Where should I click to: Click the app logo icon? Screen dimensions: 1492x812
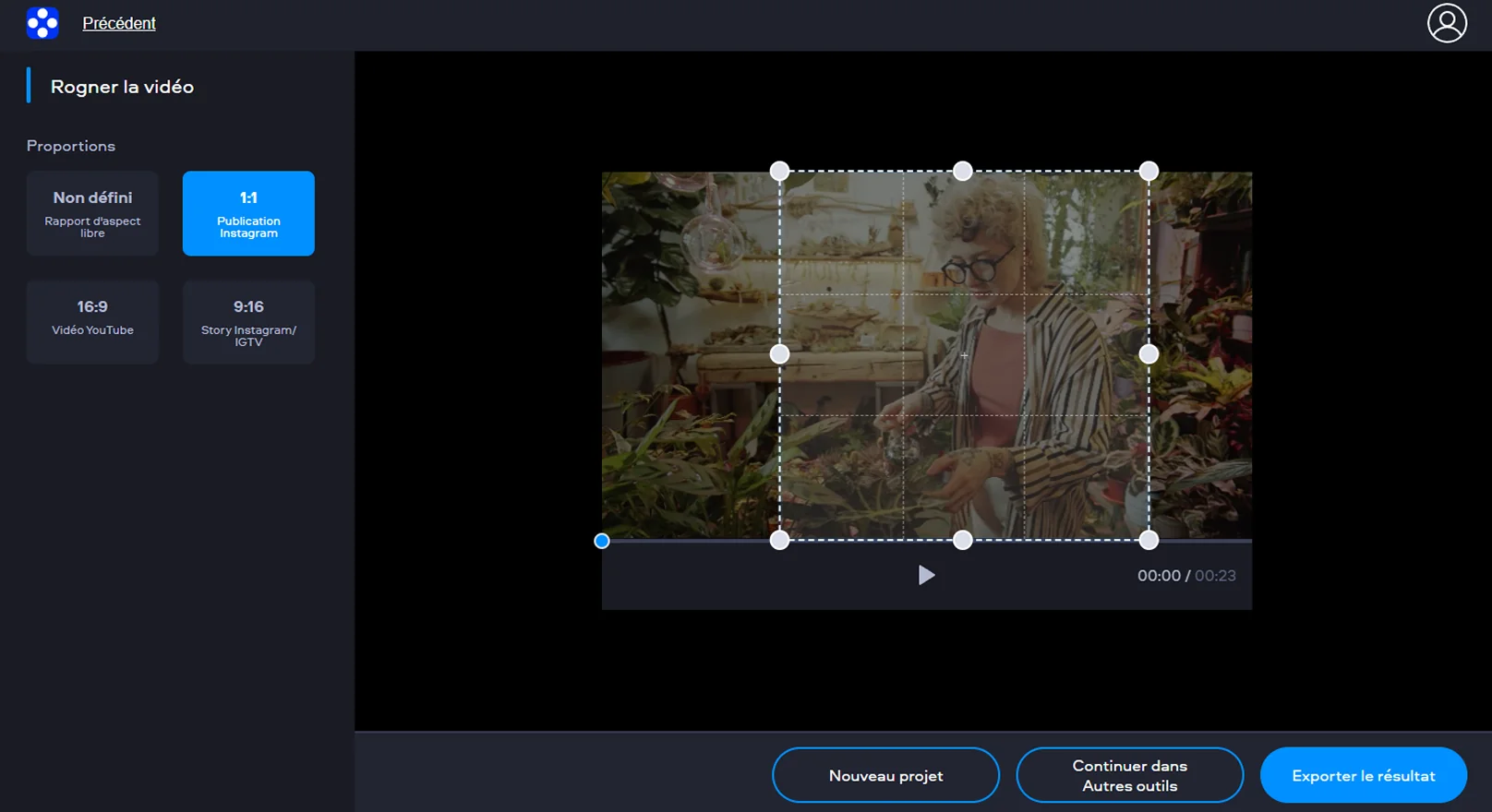click(x=42, y=23)
